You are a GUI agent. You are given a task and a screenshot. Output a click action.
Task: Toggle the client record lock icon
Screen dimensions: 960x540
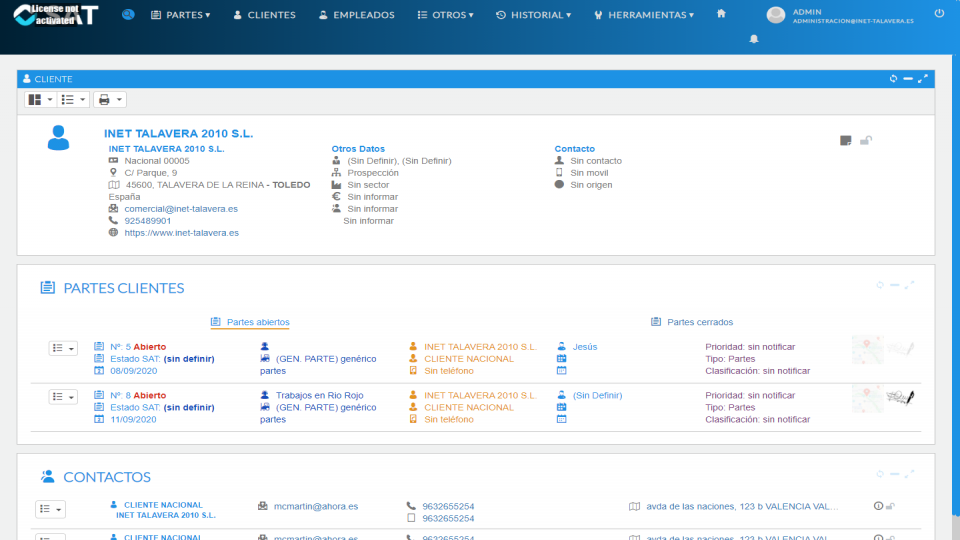[866, 141]
